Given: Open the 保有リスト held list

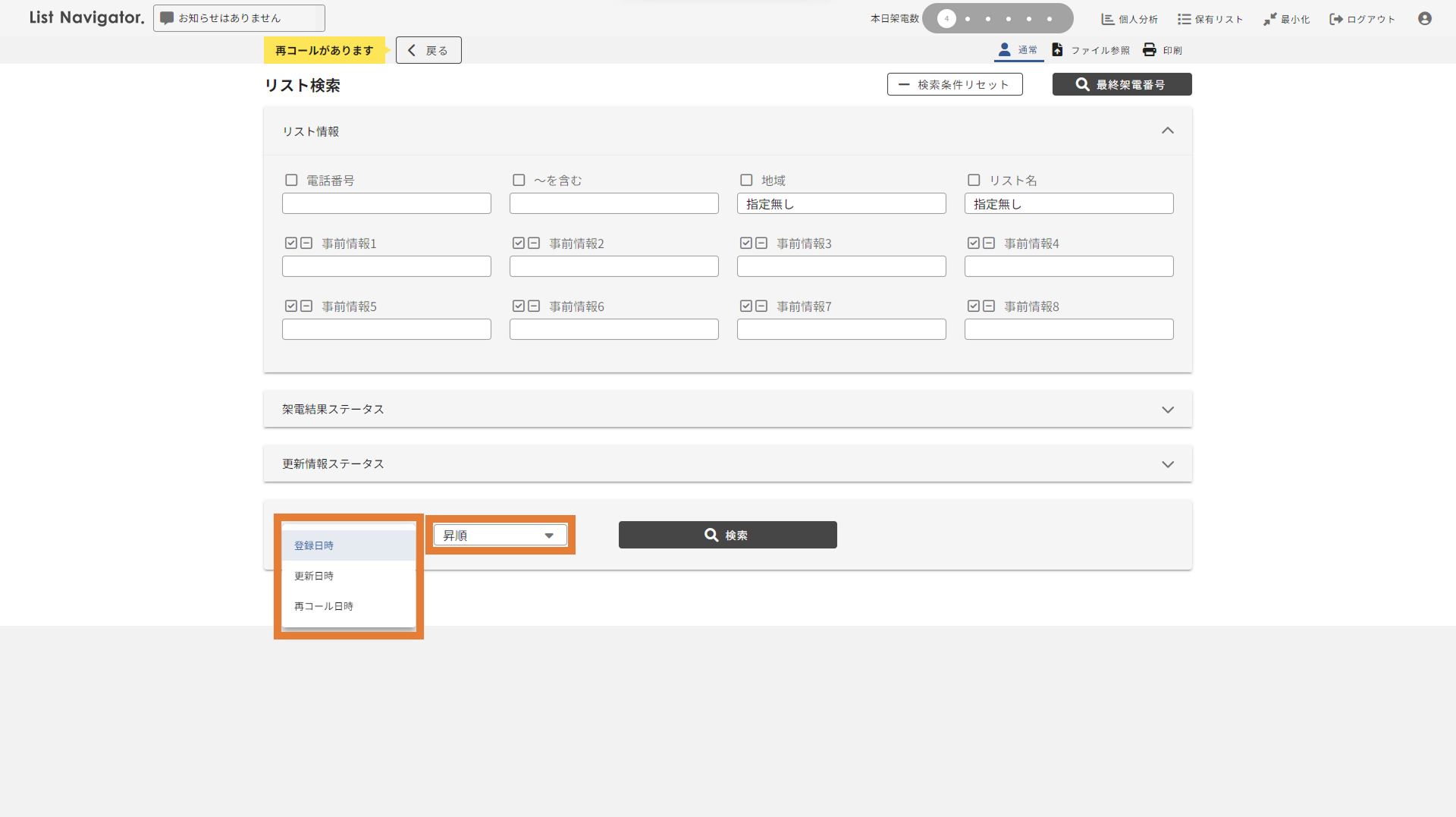Looking at the screenshot, I should click(x=1210, y=19).
